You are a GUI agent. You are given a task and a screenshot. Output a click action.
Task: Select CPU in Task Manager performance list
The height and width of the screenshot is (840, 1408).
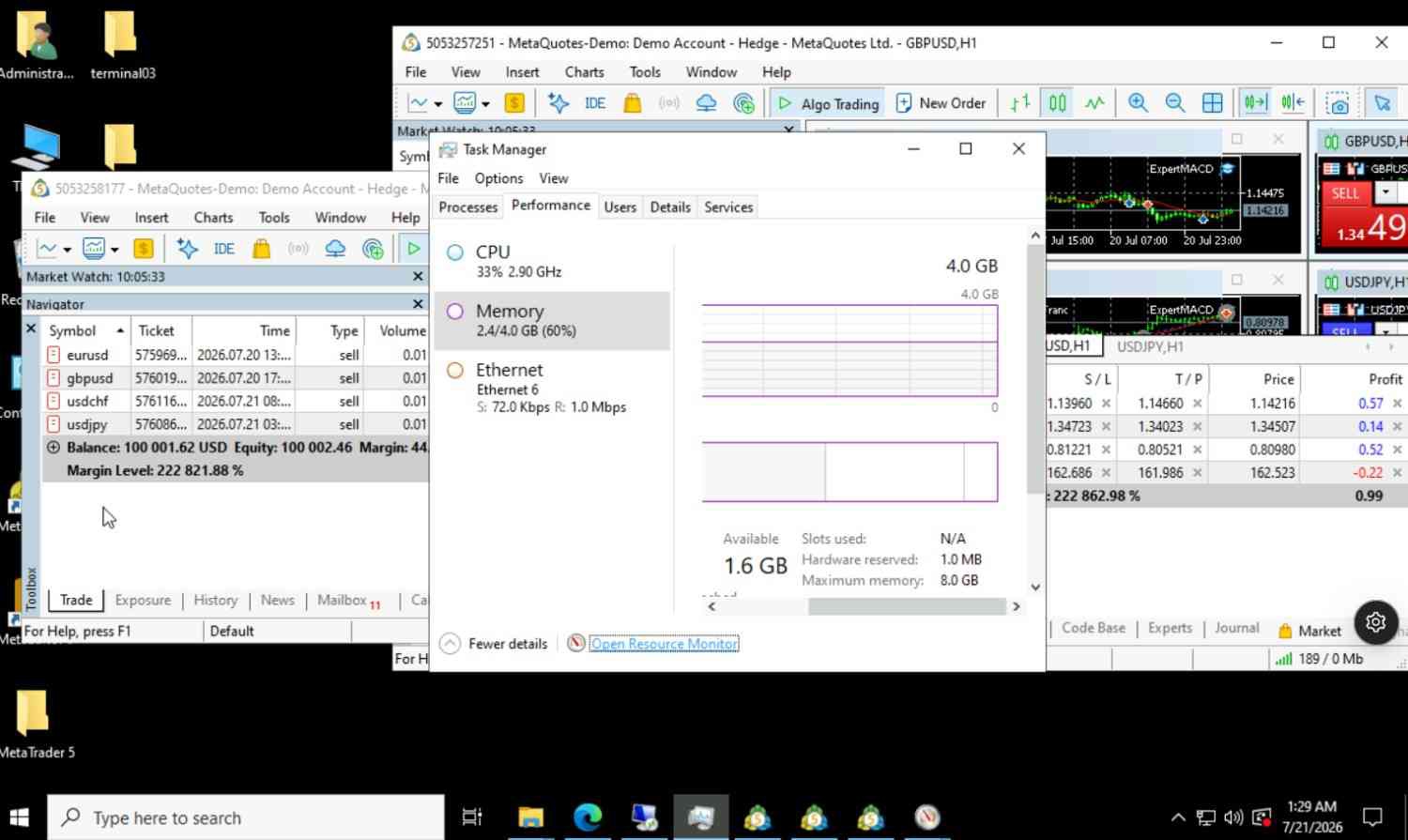pos(553,261)
